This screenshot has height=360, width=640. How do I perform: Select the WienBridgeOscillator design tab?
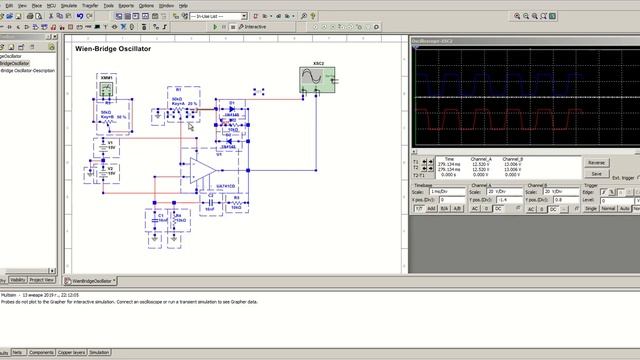point(91,281)
